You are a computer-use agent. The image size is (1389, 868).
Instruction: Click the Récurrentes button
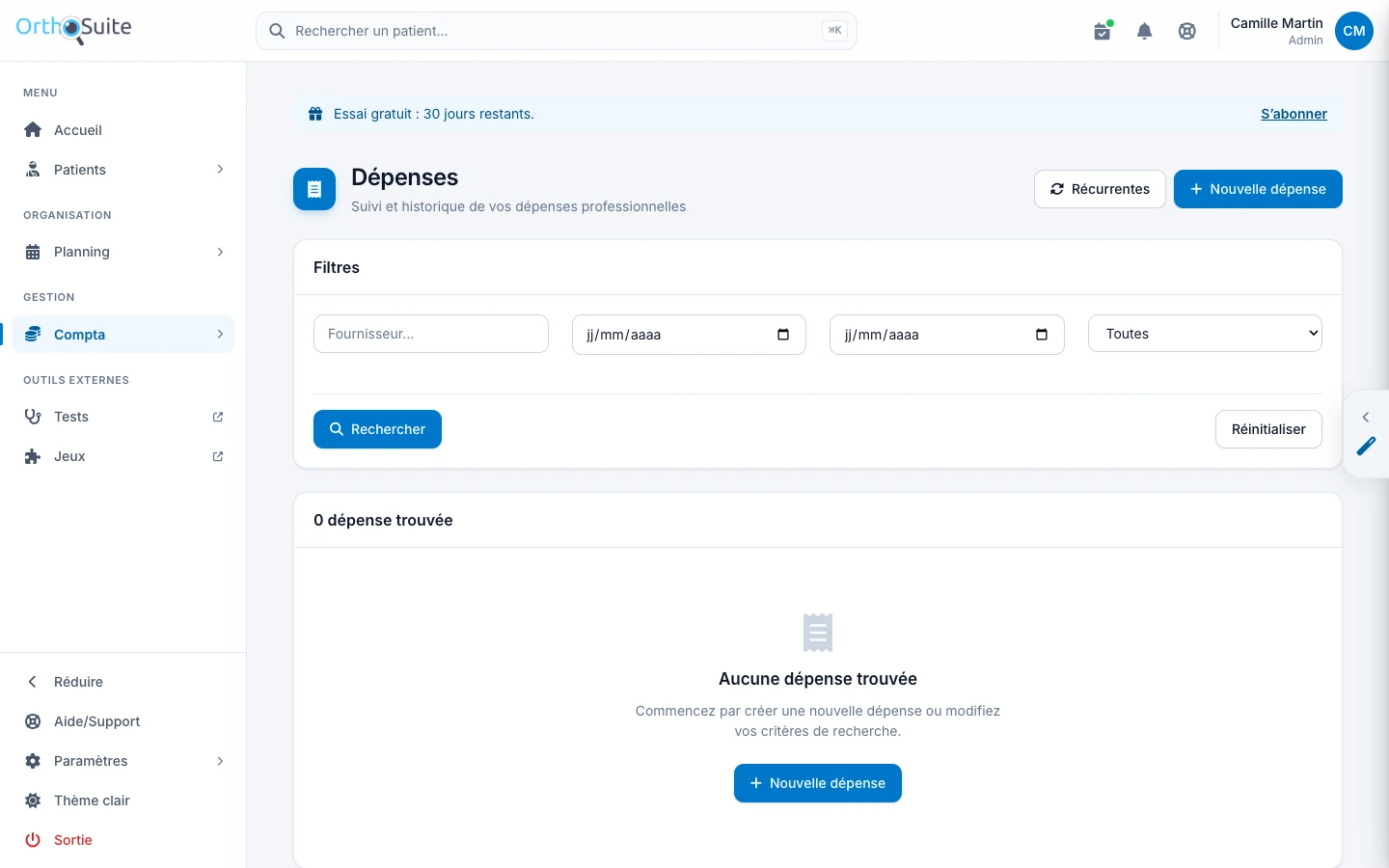click(x=1100, y=189)
